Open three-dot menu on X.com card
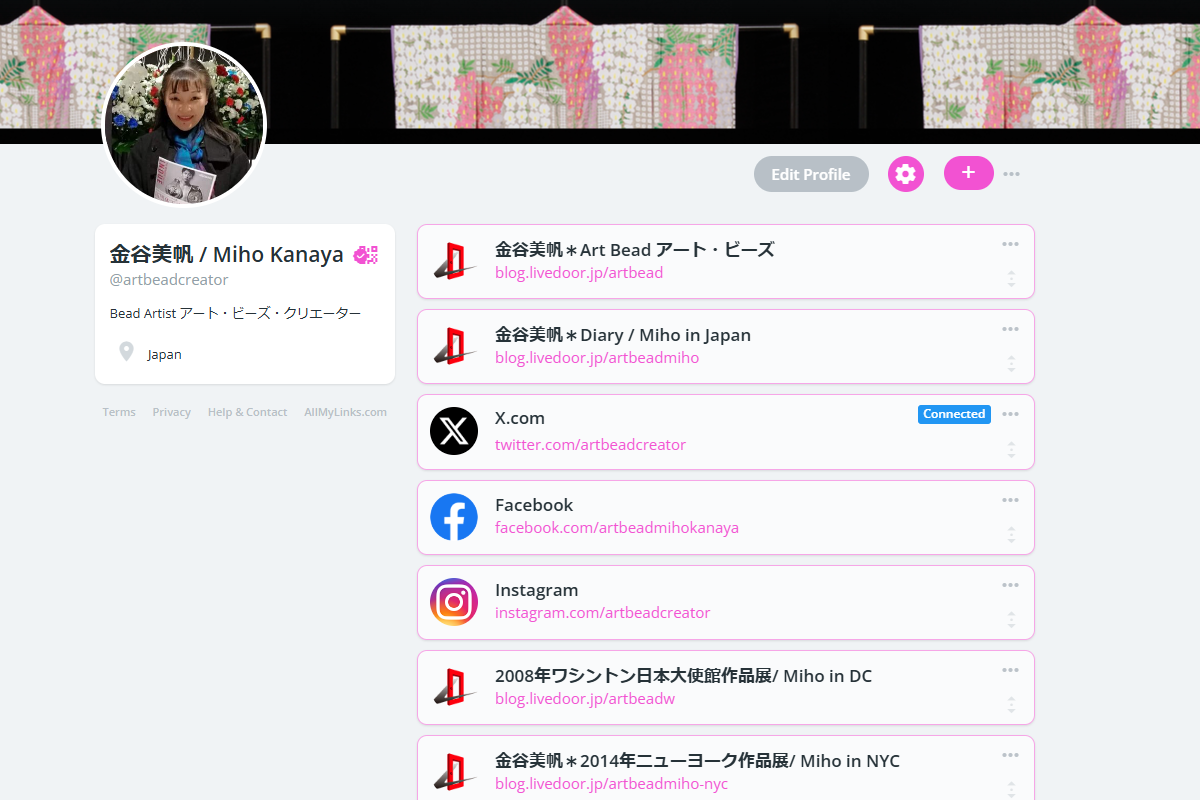 (1011, 414)
